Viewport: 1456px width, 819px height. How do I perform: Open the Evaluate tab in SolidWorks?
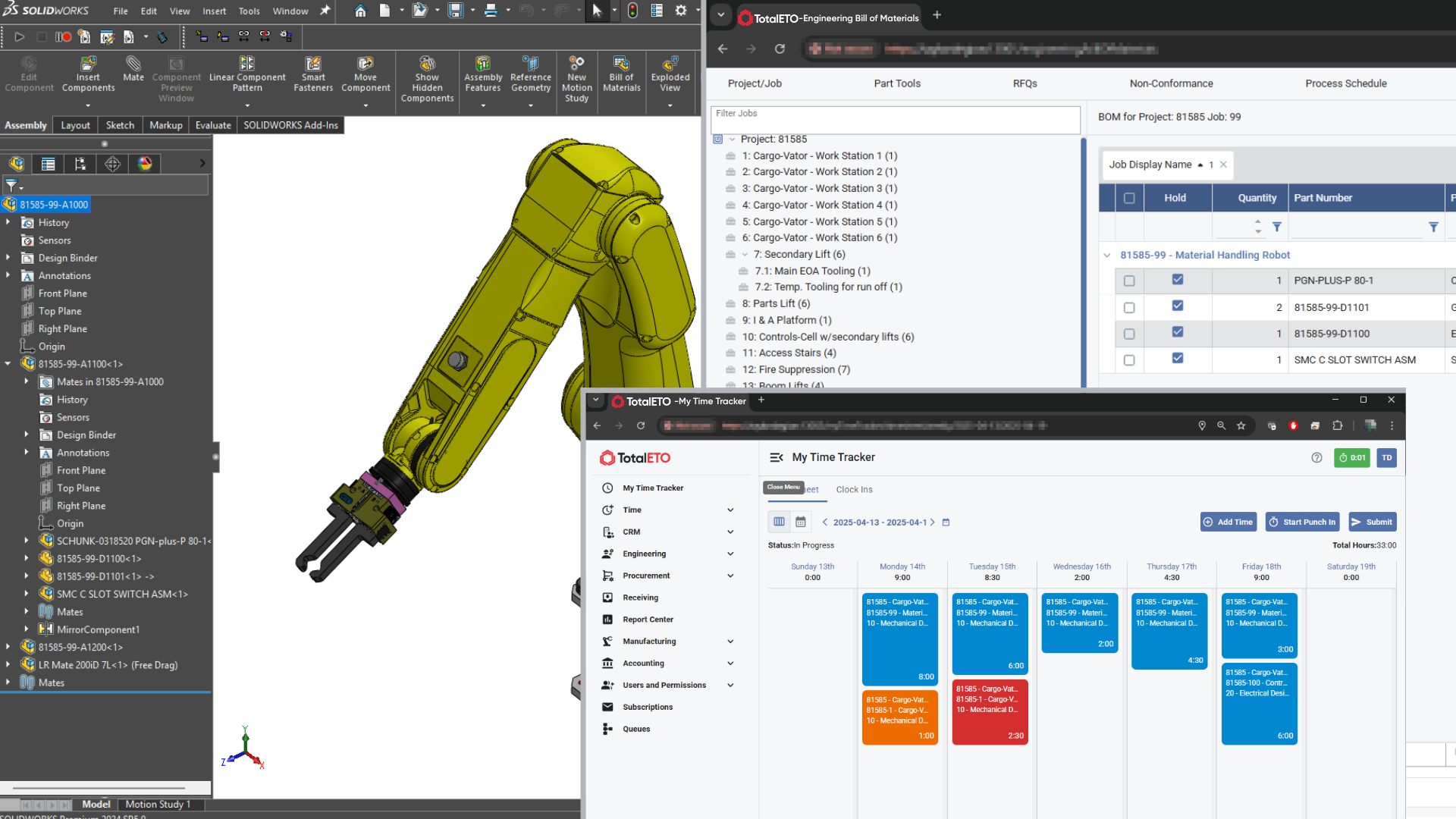pyautogui.click(x=213, y=125)
